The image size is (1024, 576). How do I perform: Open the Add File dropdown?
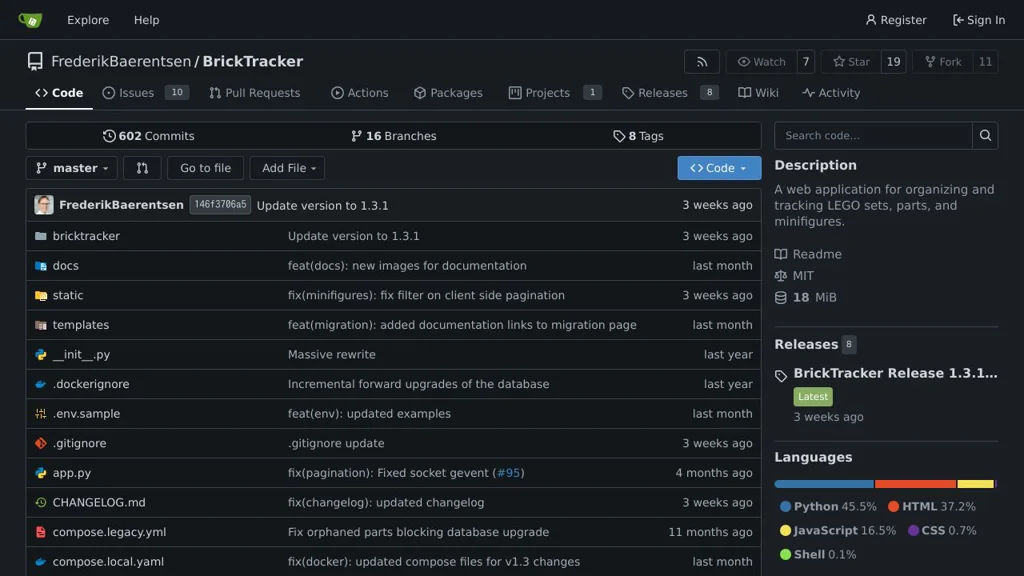tap(287, 168)
